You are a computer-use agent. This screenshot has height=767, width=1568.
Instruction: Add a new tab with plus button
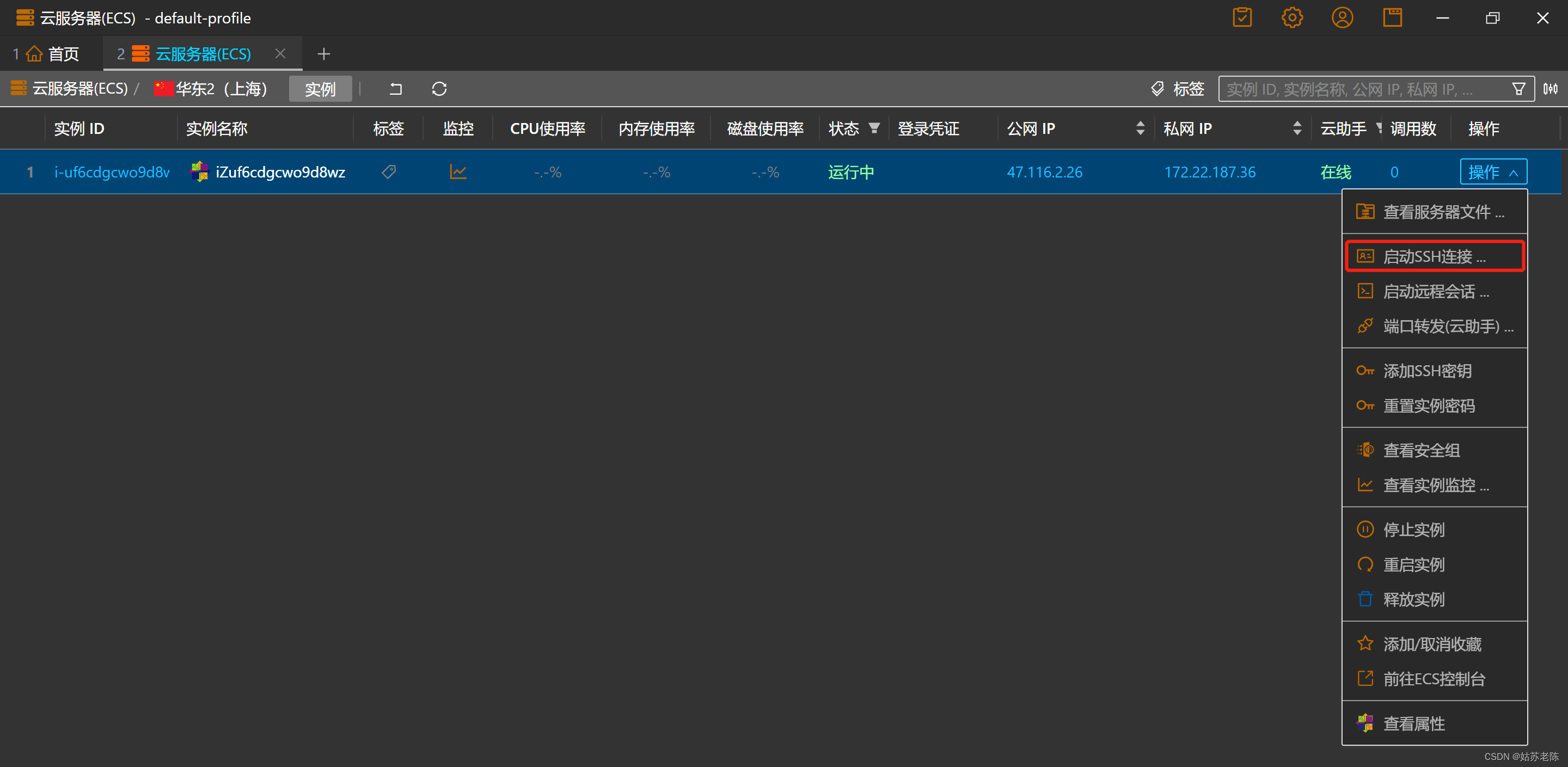(324, 54)
